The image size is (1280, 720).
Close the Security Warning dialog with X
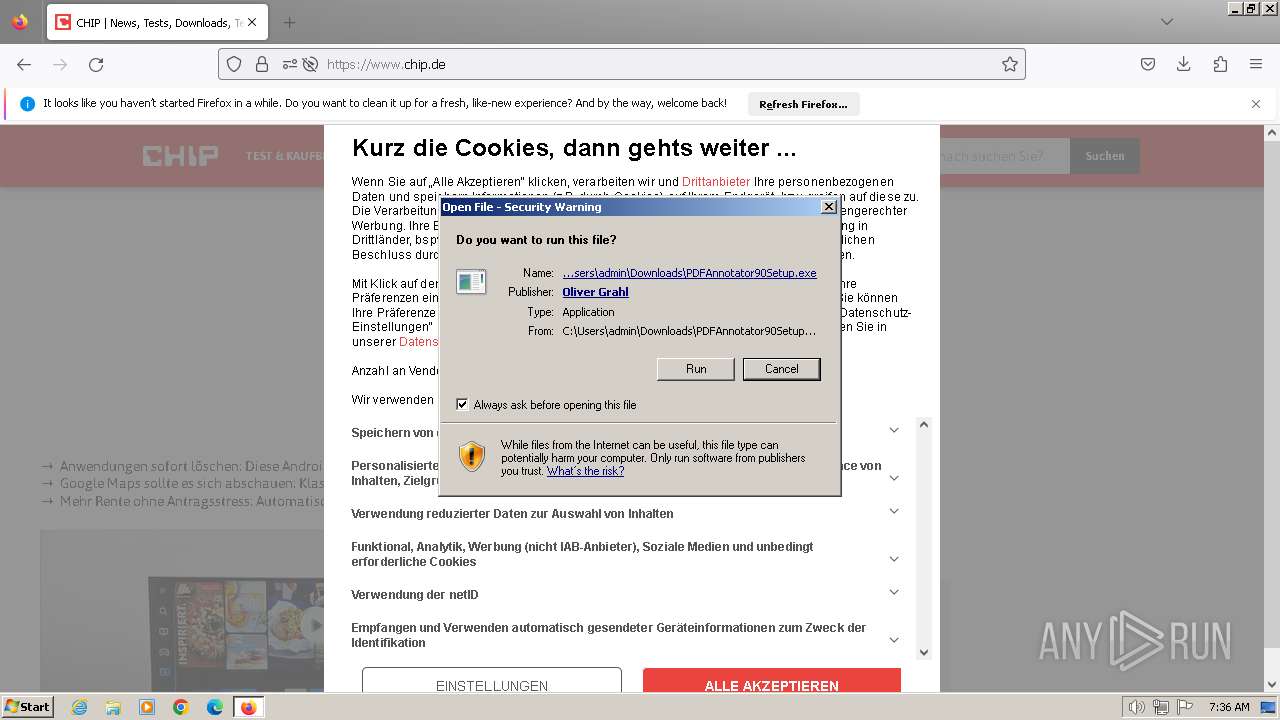coord(828,207)
